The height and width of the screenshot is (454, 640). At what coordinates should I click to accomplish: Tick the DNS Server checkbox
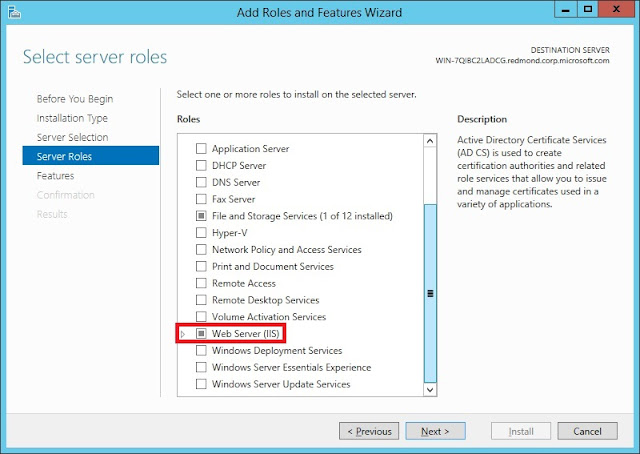[x=201, y=183]
